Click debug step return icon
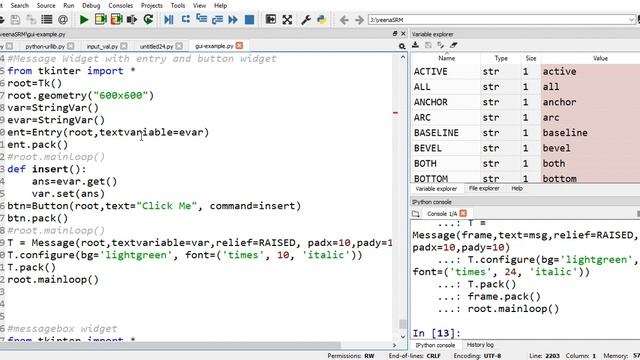 [217, 19]
